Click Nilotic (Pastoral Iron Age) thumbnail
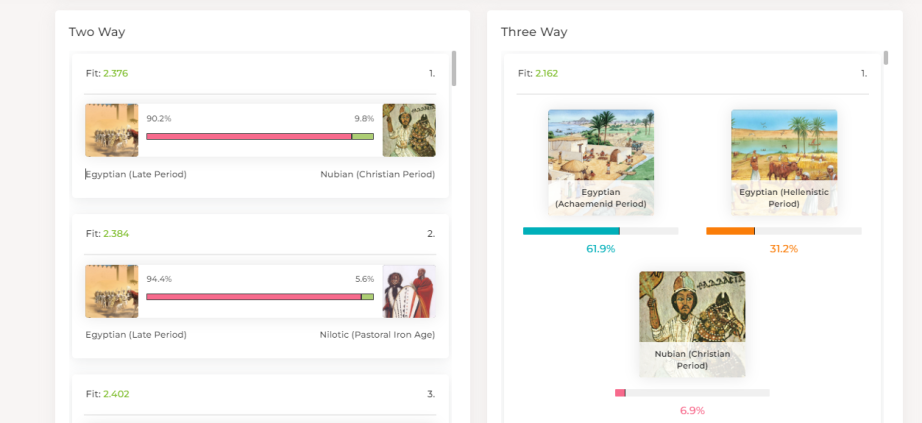Viewport: 922px width, 423px height. 409,291
